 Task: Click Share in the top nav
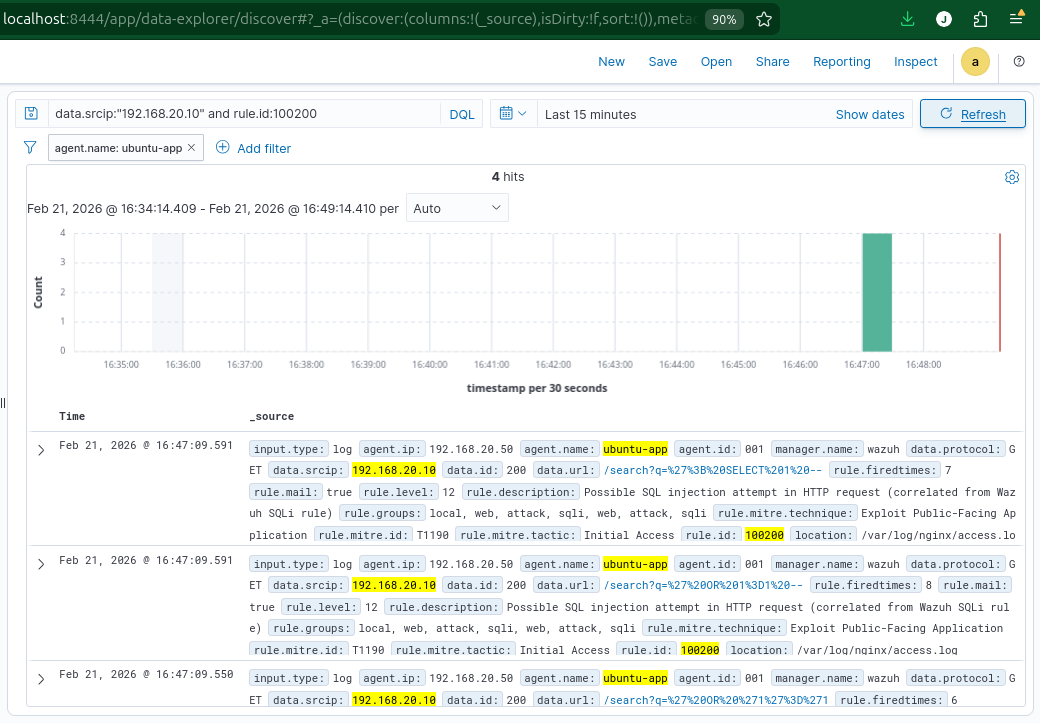tap(773, 62)
